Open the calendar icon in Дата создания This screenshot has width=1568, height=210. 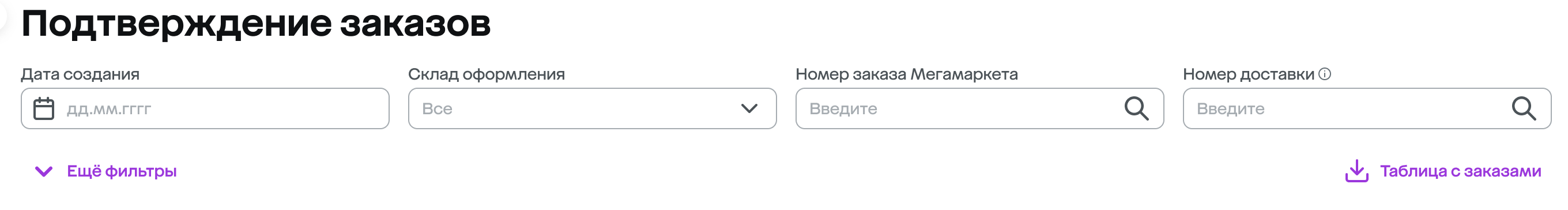43,109
